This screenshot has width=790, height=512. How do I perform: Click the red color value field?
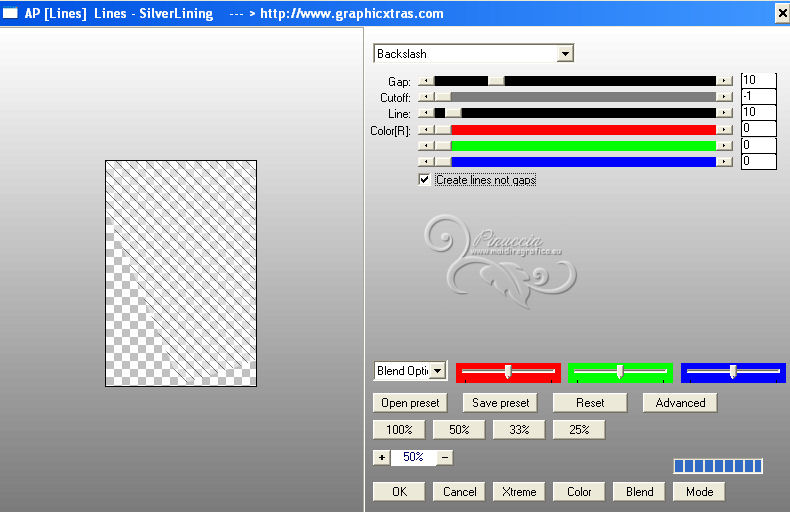[x=759, y=129]
